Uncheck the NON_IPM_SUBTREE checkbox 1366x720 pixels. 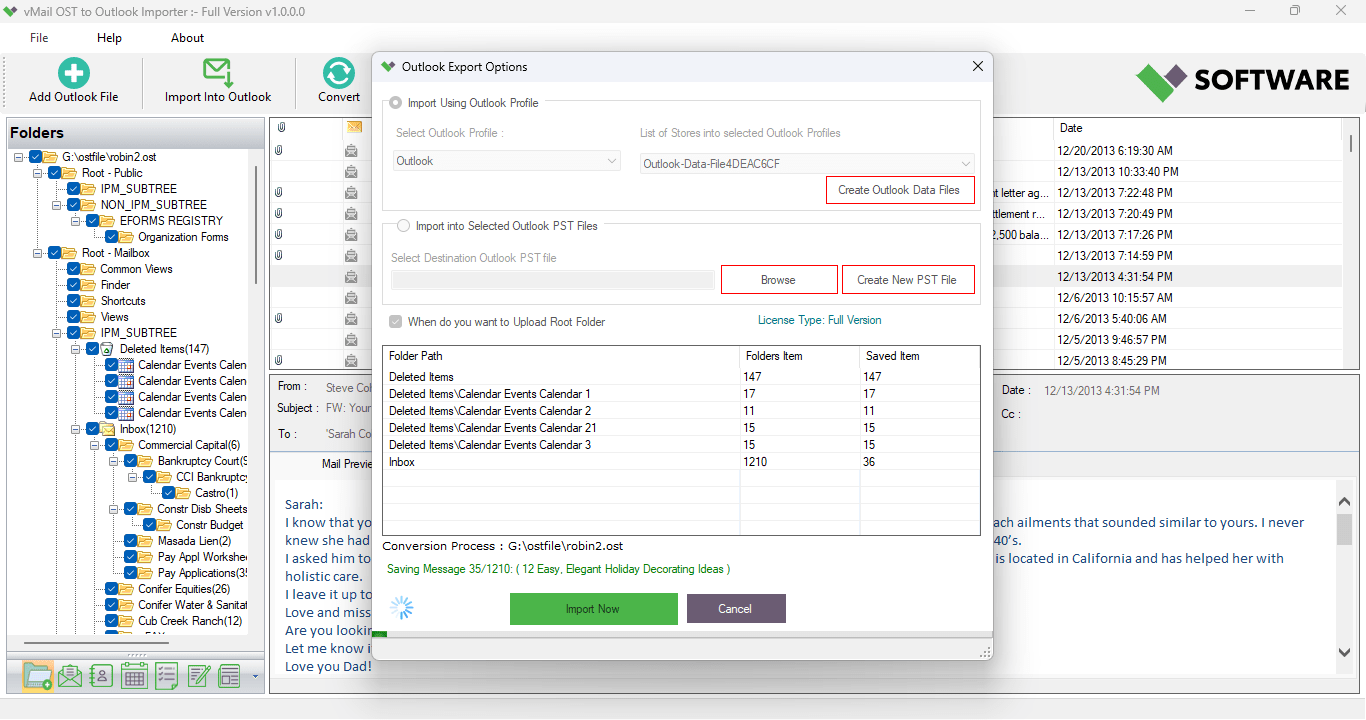coord(74,205)
